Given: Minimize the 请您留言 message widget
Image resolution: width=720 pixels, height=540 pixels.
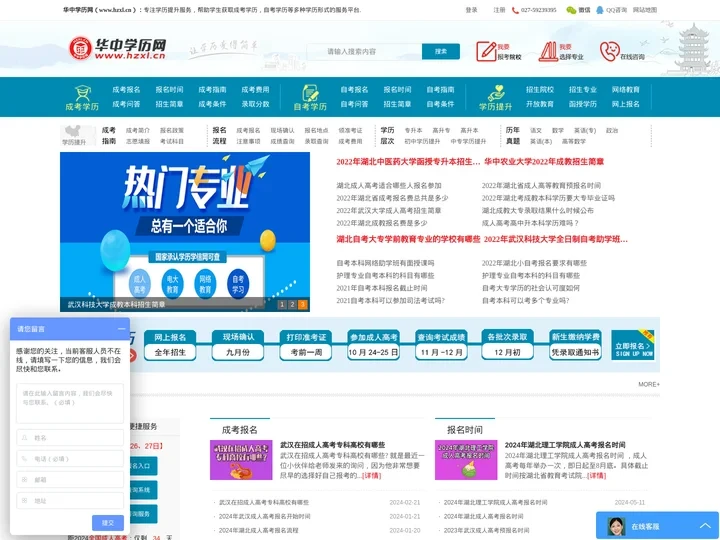Looking at the screenshot, I should tap(121, 329).
